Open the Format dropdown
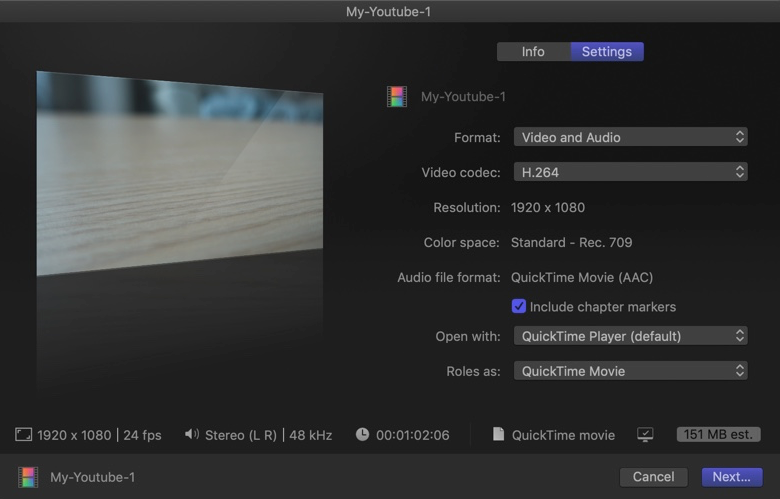 [630, 137]
